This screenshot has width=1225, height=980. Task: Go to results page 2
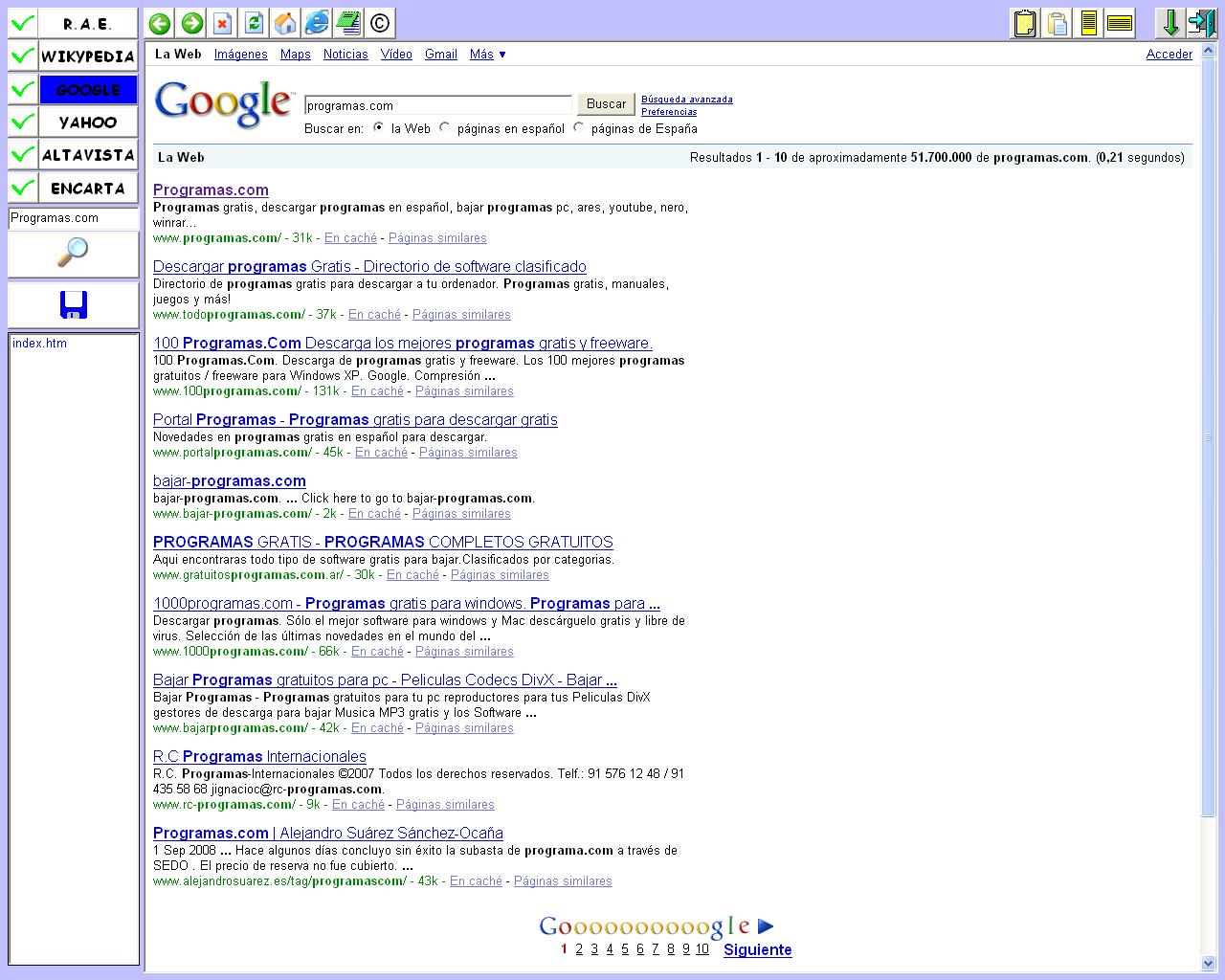coord(579,949)
